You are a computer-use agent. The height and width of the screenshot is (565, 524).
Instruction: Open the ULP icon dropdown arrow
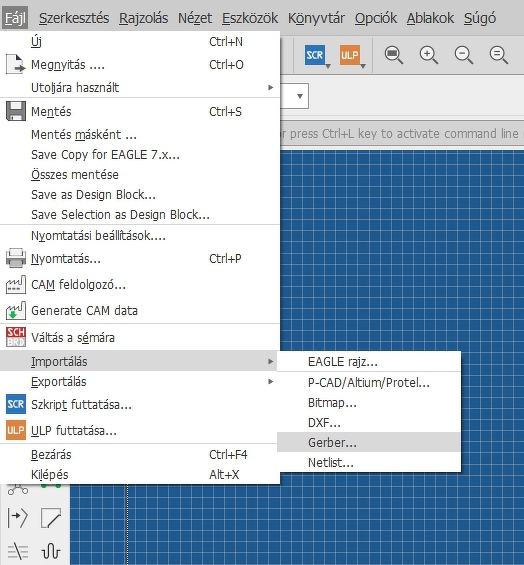click(363, 66)
